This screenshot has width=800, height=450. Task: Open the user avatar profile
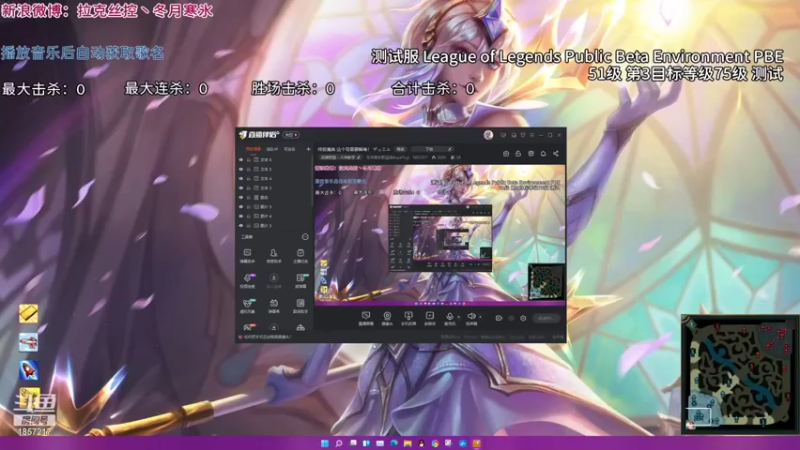(x=488, y=135)
